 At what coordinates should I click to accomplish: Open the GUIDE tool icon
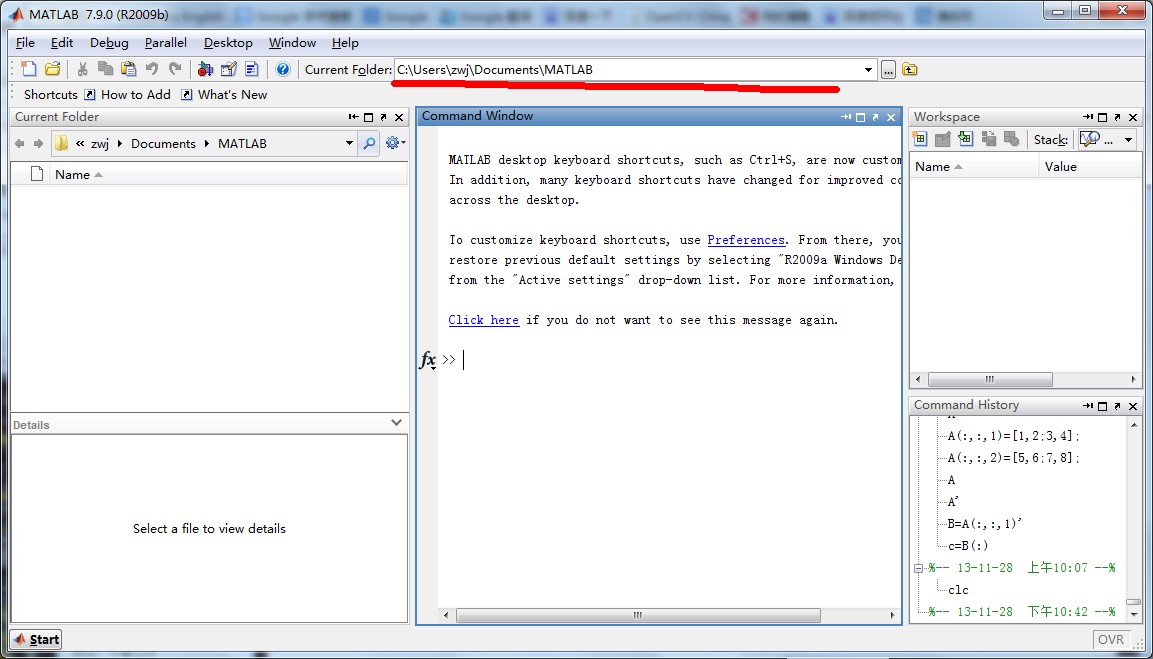tap(229, 69)
